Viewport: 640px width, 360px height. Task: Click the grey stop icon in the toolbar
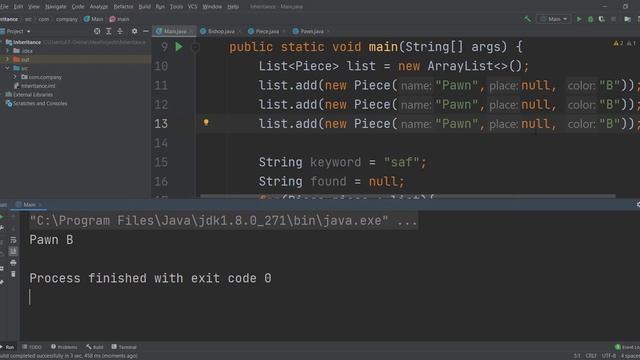(613, 19)
